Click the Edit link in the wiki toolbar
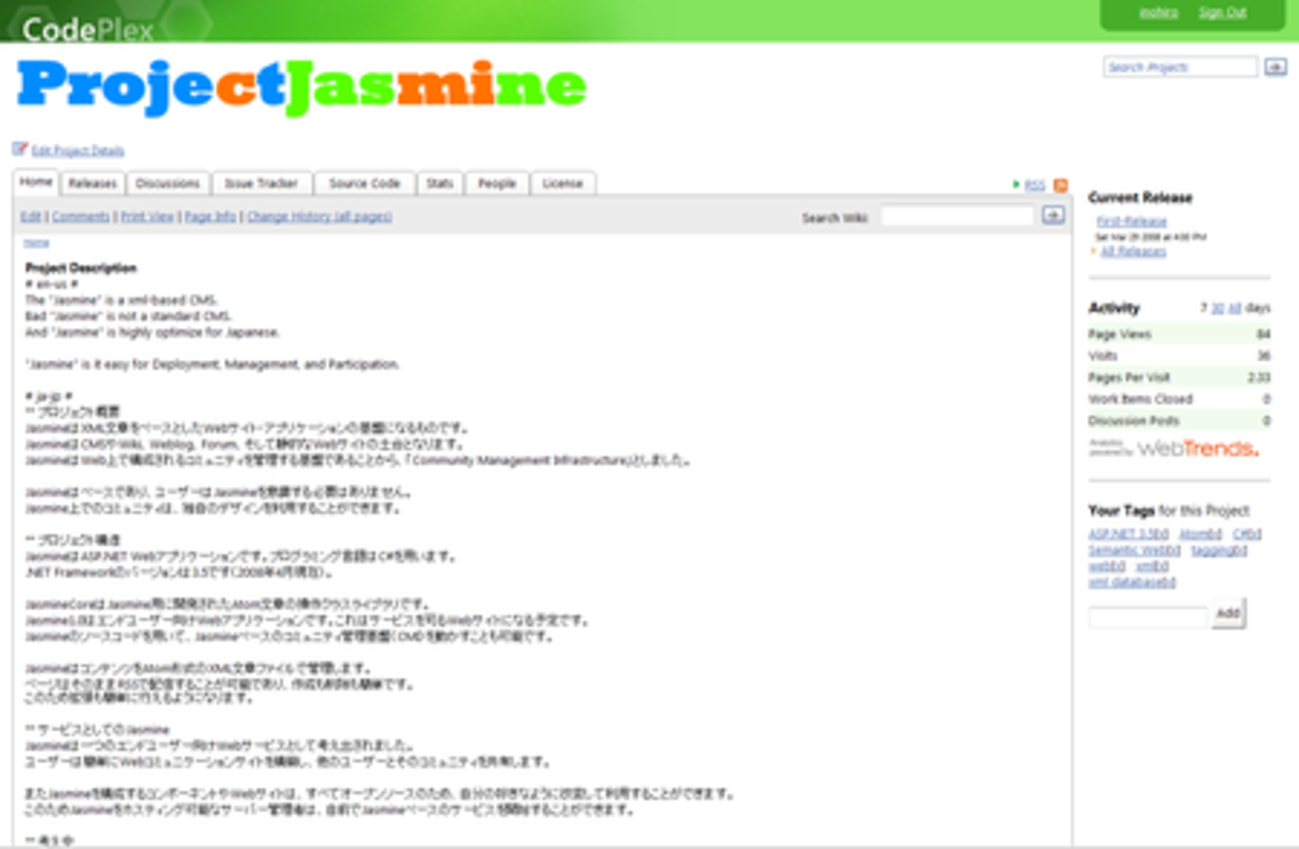 [31, 216]
